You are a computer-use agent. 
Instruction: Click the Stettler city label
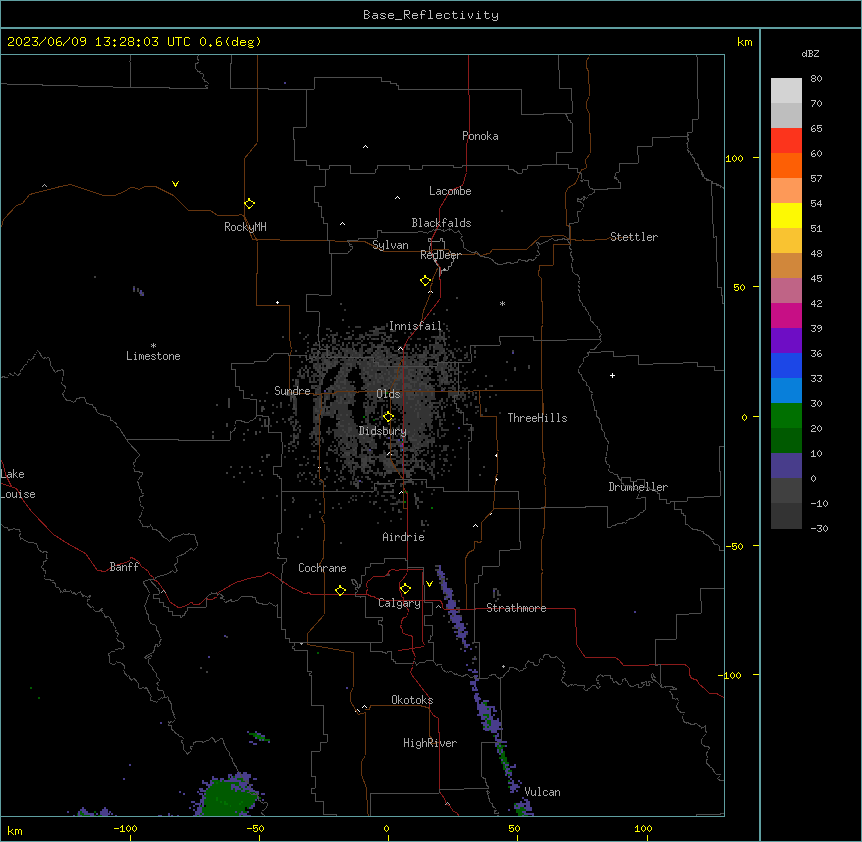[634, 237]
